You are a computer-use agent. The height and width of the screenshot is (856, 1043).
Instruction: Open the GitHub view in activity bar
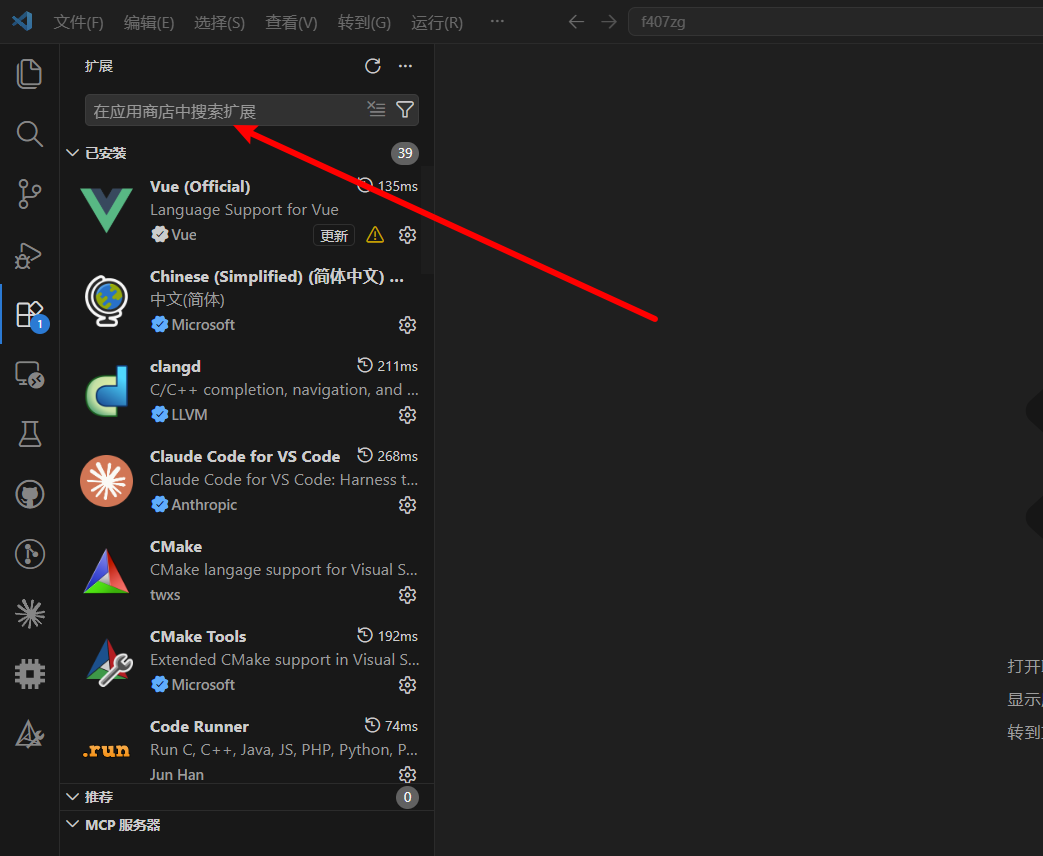click(x=29, y=494)
